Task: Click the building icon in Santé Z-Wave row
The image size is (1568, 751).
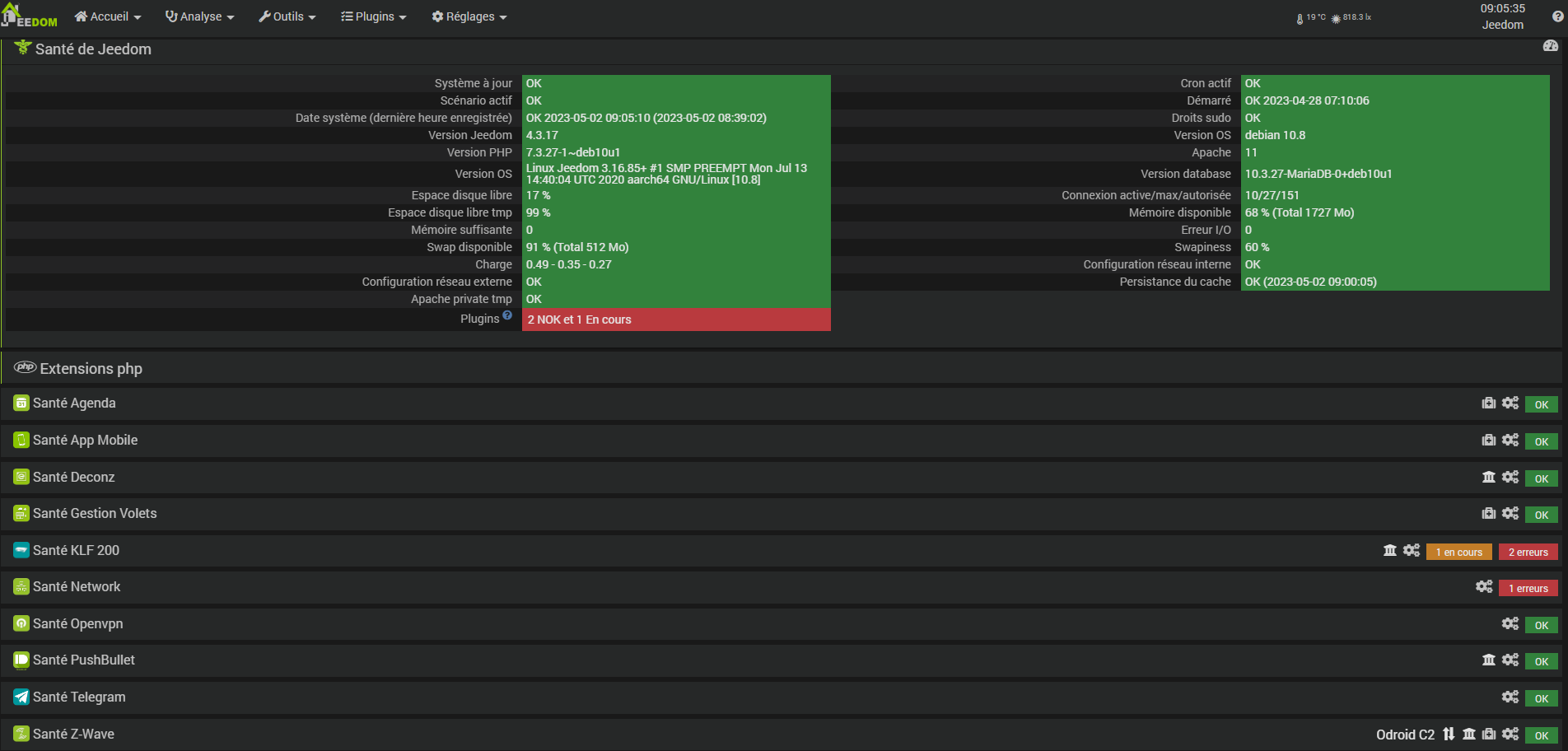Action: point(1469,734)
